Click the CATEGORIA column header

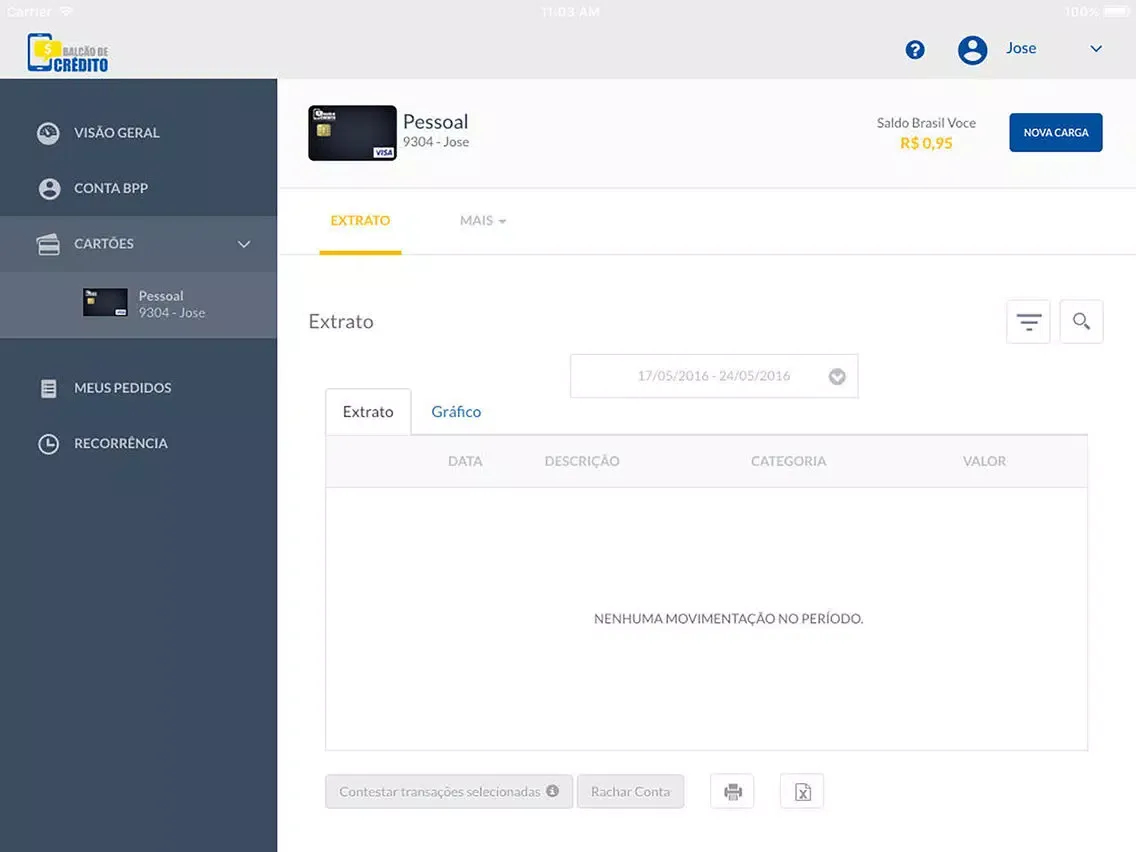(x=788, y=462)
